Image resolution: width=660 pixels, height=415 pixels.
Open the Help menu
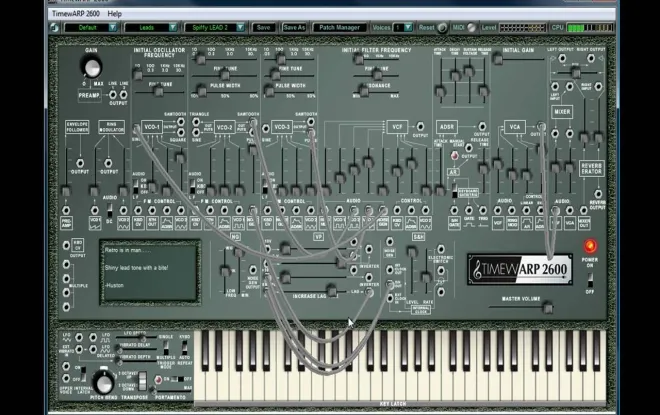(114, 13)
